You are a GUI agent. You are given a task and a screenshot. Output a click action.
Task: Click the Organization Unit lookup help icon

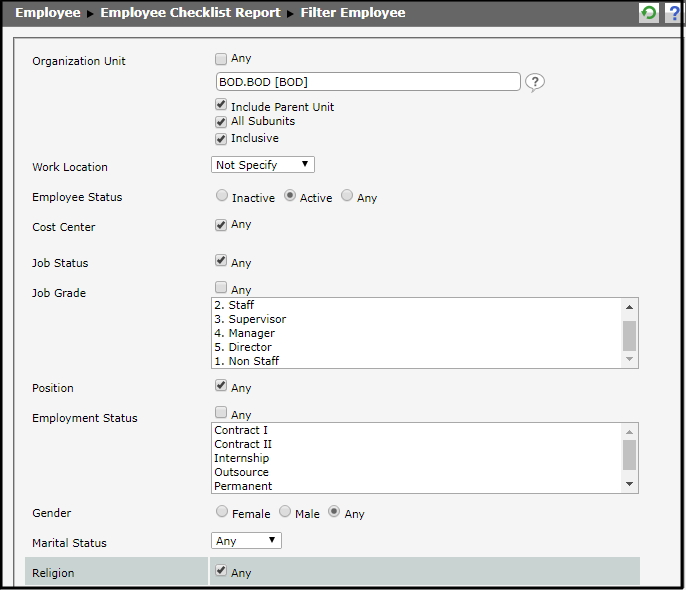click(x=535, y=82)
